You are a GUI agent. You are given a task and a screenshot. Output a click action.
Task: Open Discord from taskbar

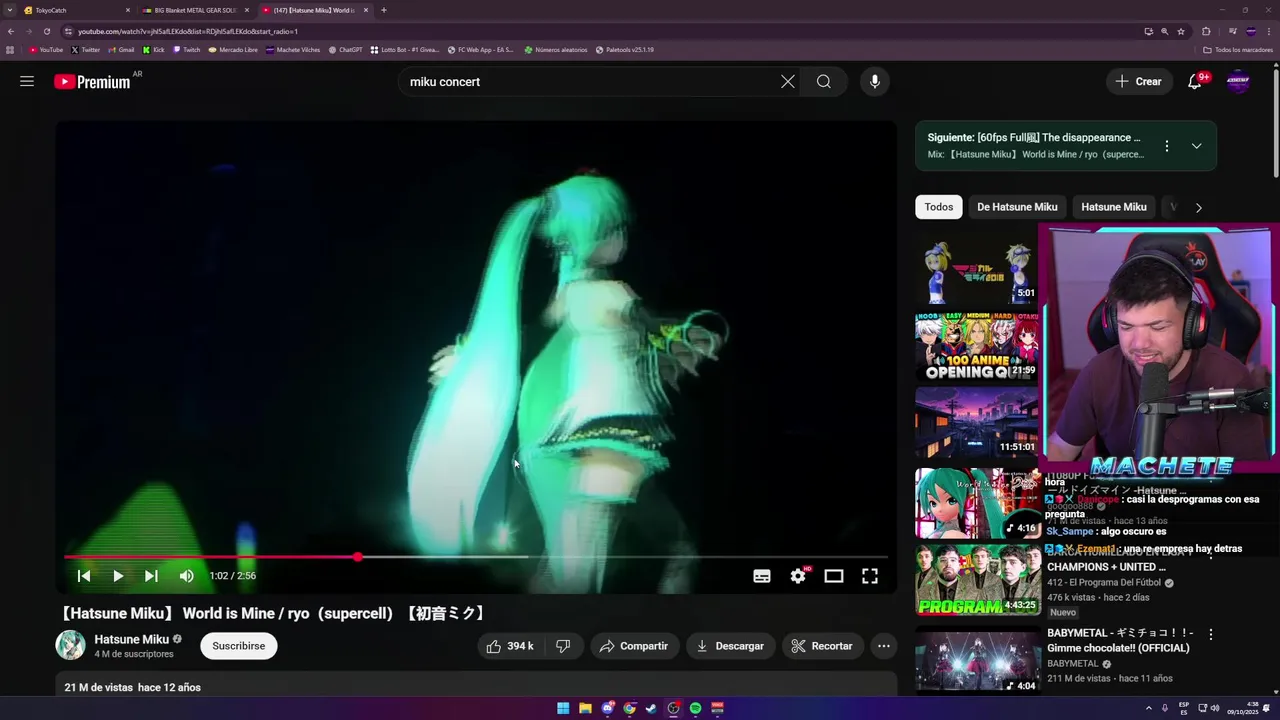[607, 708]
